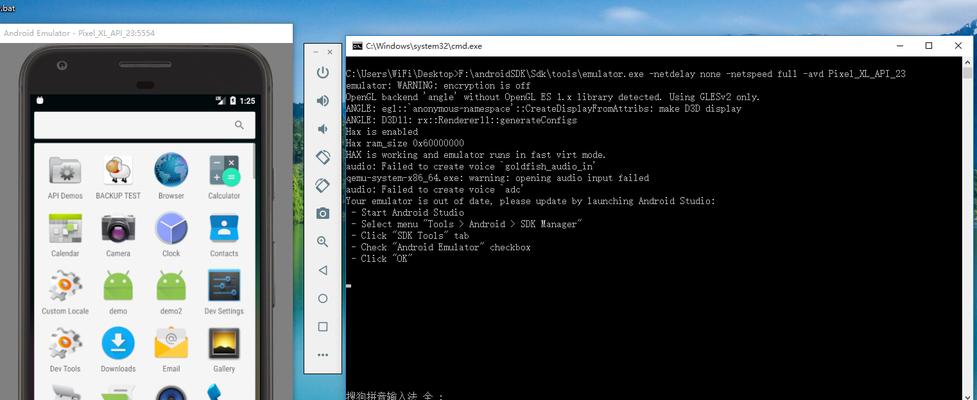Click the Overview square button in emulator toolbar
This screenshot has width=977, height=400.
pos(322,326)
